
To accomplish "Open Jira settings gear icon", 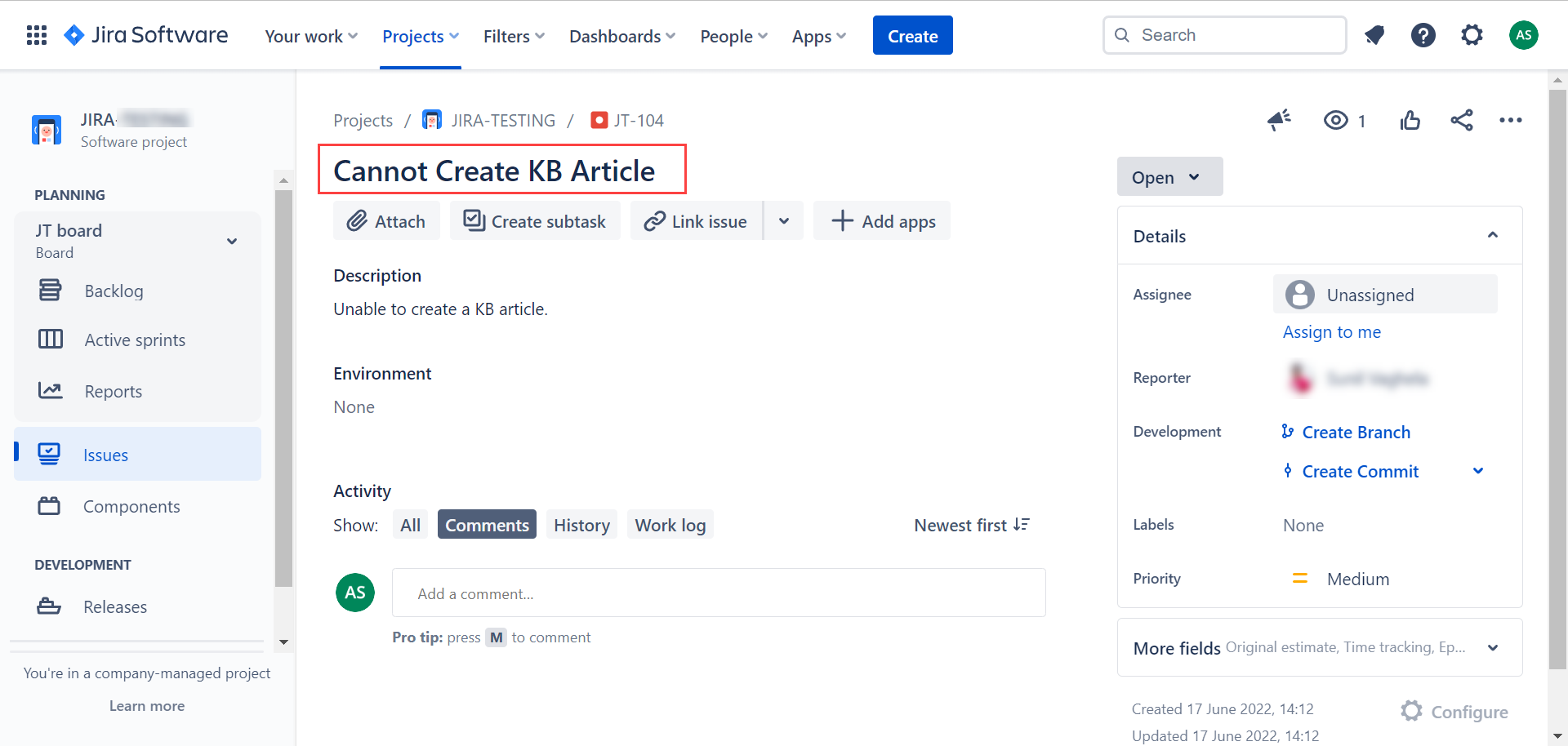I will tap(1472, 35).
